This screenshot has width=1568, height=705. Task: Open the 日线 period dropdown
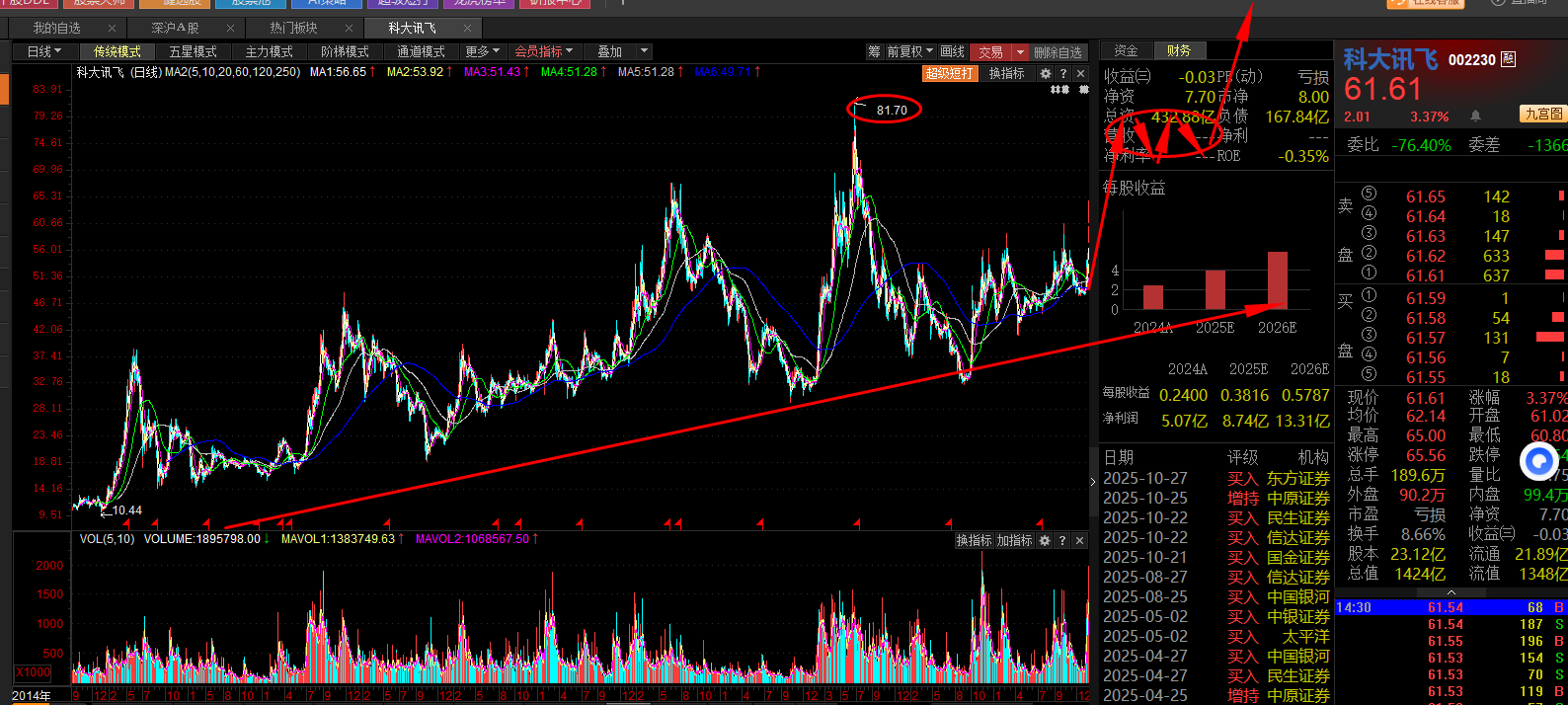pos(43,51)
